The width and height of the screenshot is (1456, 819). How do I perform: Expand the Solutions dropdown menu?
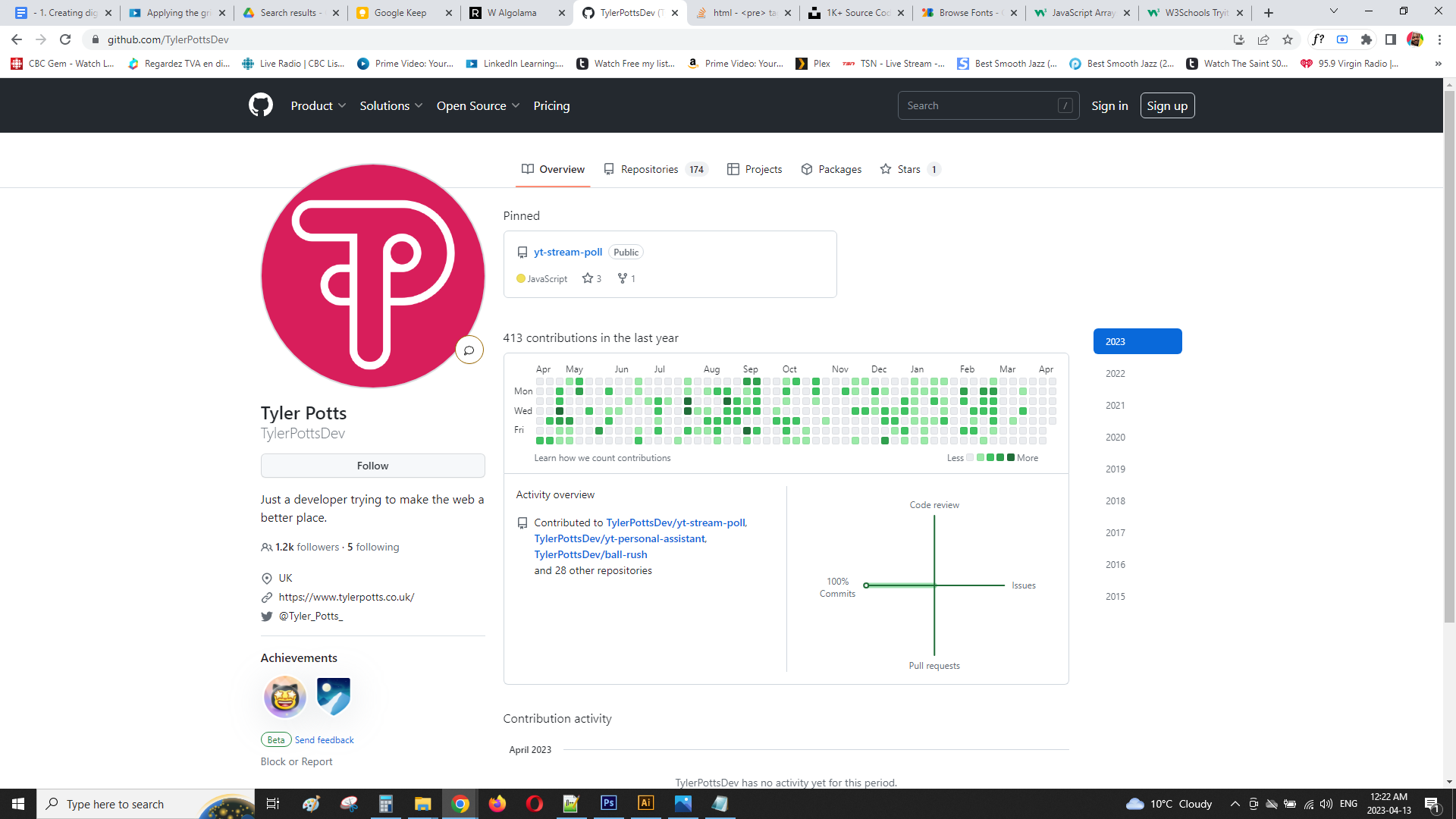pyautogui.click(x=391, y=106)
